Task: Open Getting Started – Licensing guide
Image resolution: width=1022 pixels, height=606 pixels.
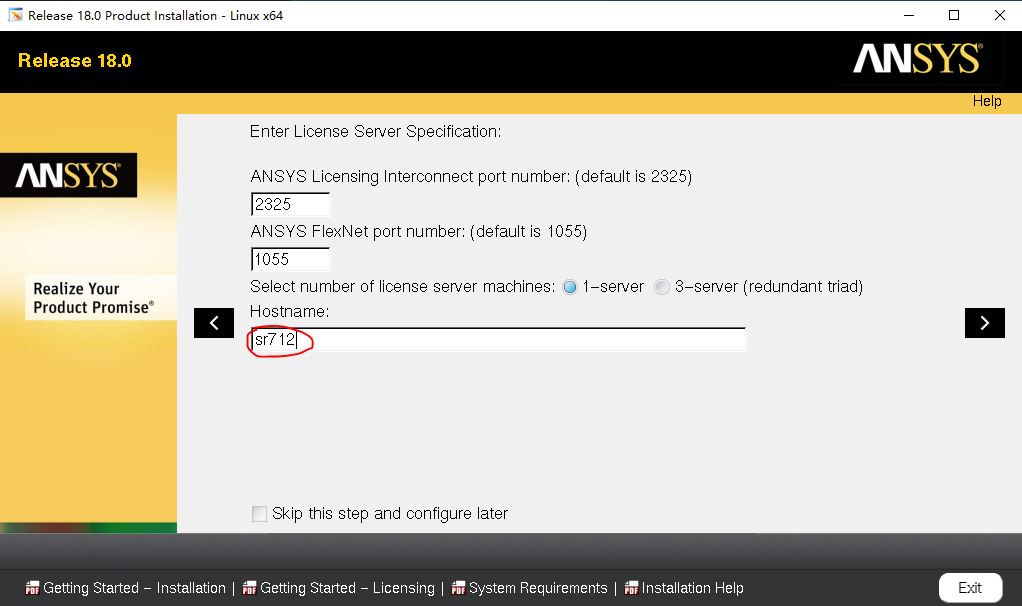Action: (x=347, y=588)
